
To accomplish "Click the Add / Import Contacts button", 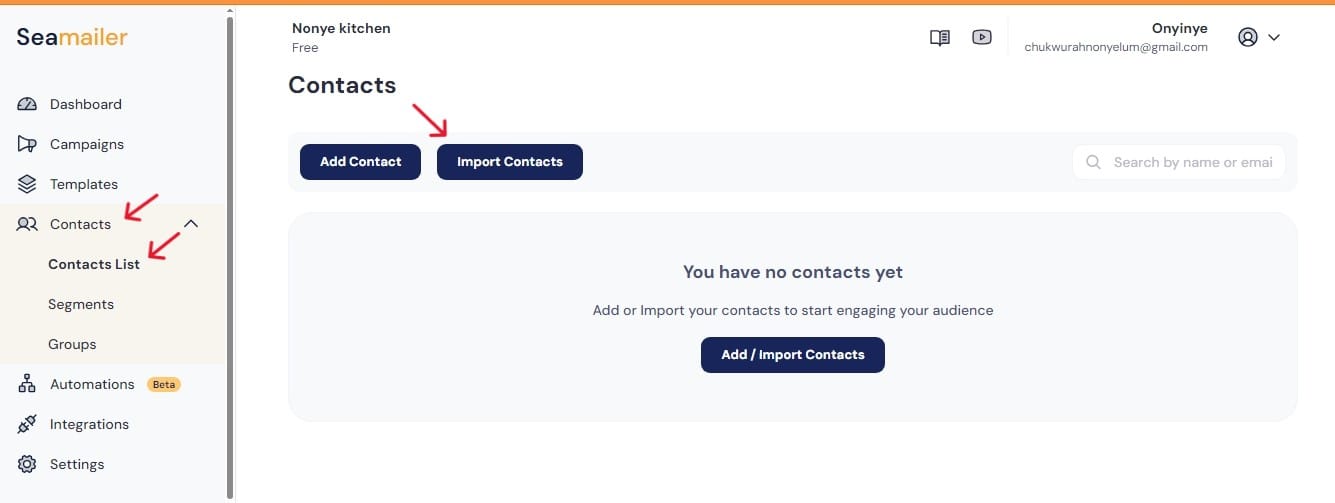I will (792, 354).
